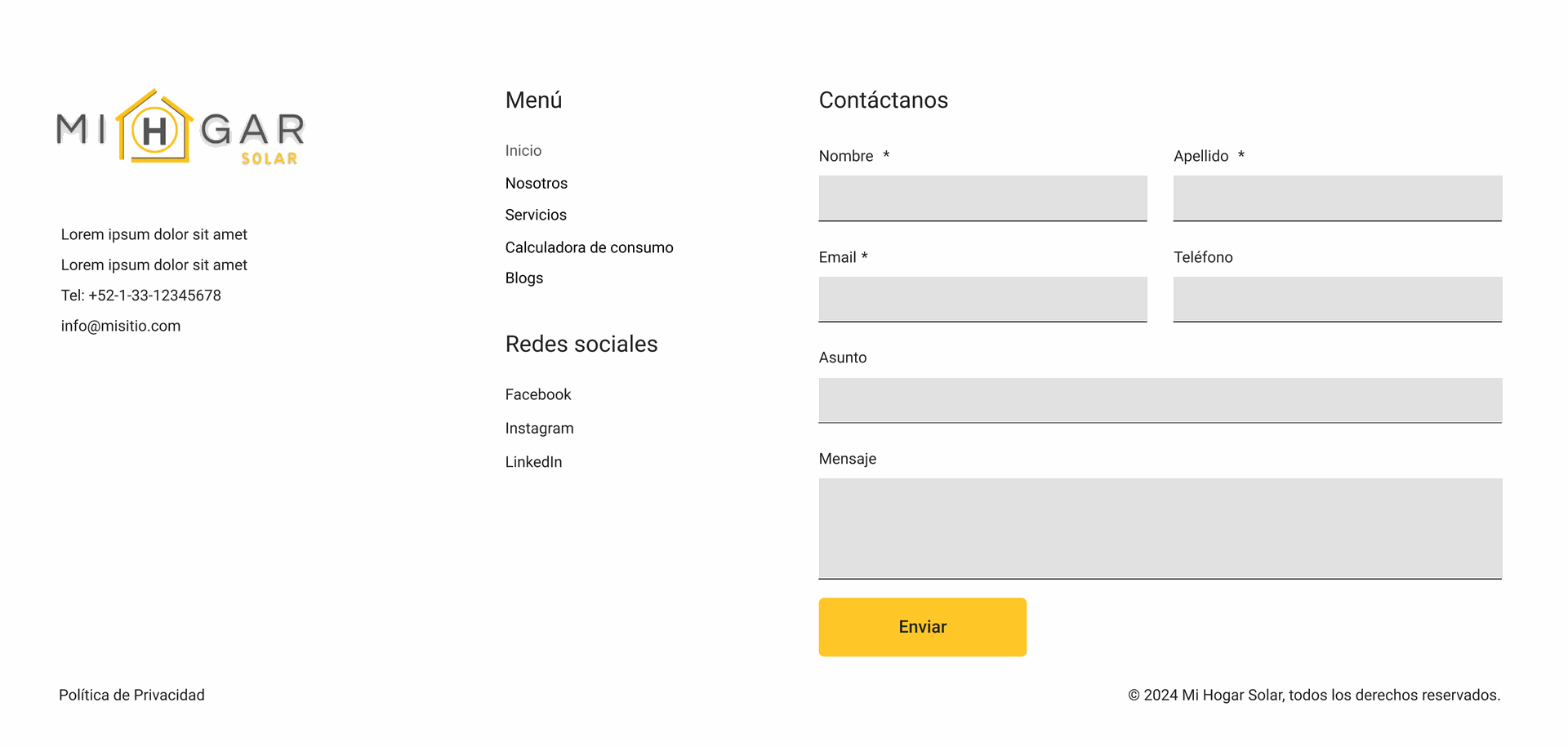Visit the Blogs page link
The image size is (1568, 747).
pos(524,278)
